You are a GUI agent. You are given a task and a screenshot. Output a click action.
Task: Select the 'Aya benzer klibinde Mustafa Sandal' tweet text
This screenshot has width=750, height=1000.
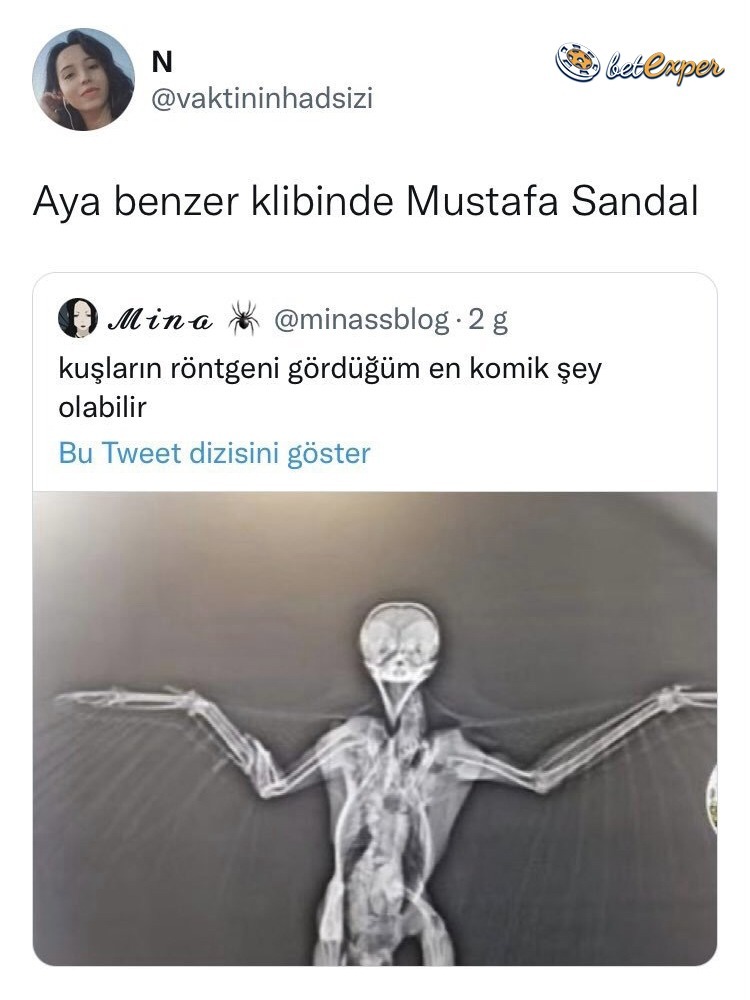coord(365,202)
